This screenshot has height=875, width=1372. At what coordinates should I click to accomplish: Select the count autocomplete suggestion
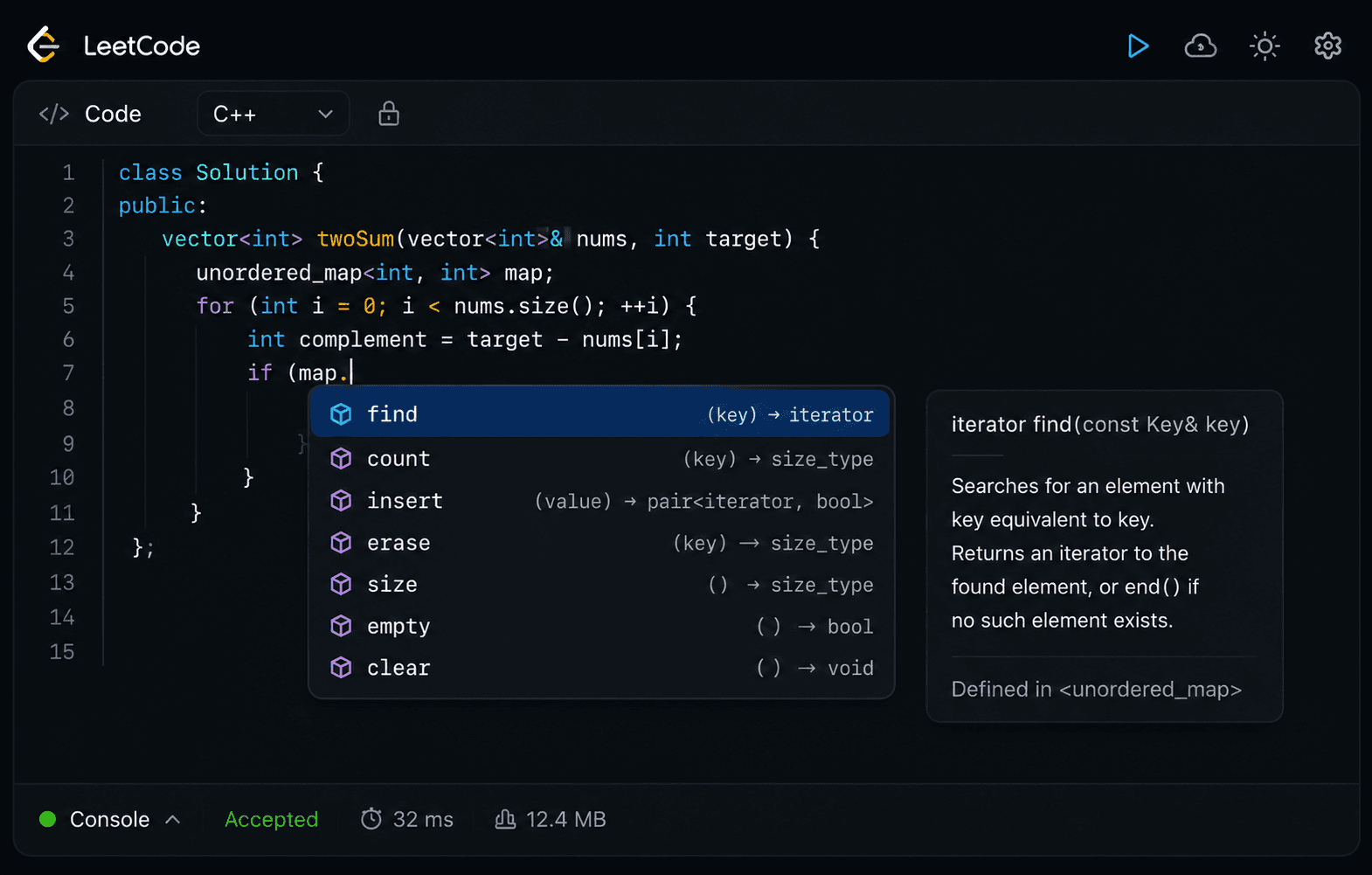coord(601,459)
